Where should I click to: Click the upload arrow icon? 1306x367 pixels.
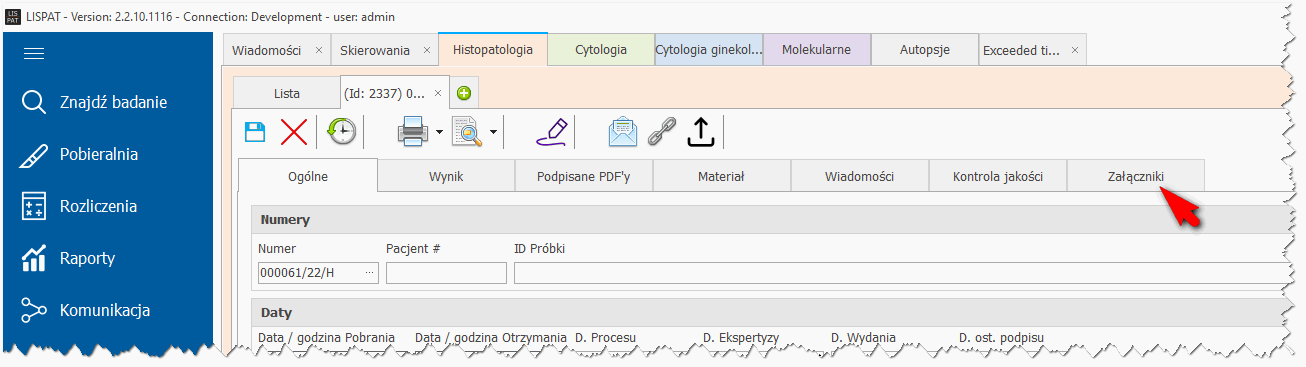[x=701, y=132]
